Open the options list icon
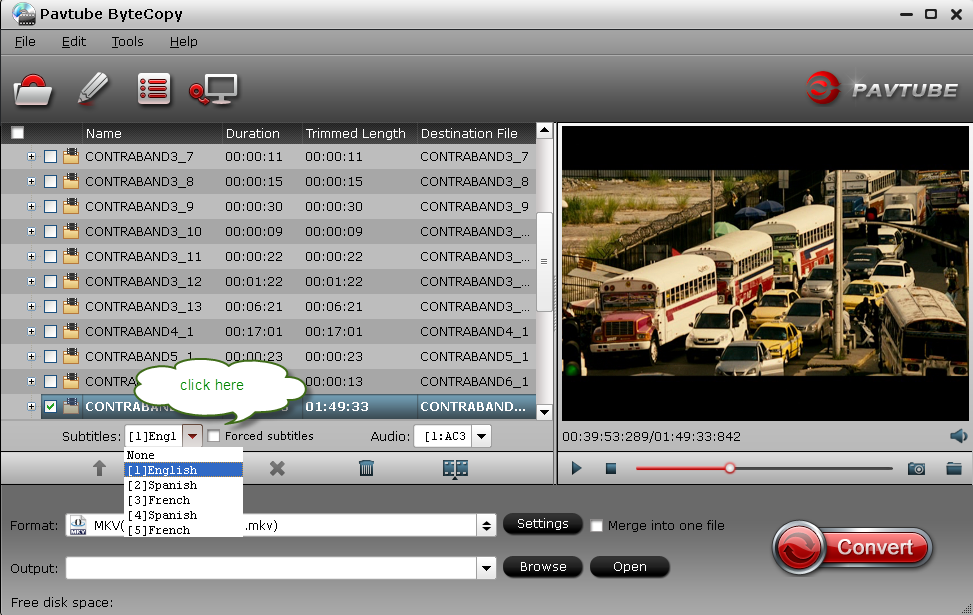 point(154,88)
